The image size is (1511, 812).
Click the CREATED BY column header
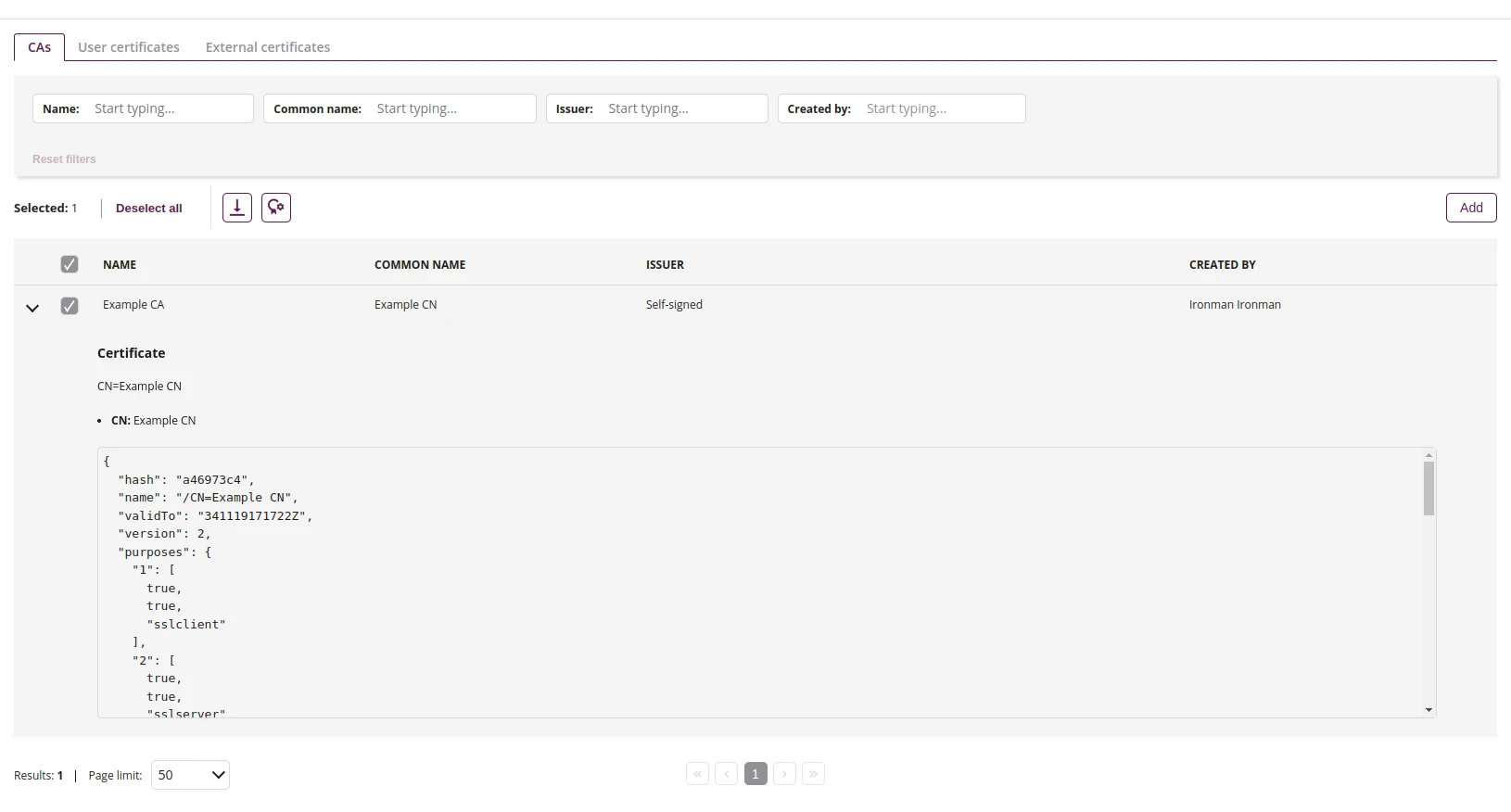[x=1223, y=265]
